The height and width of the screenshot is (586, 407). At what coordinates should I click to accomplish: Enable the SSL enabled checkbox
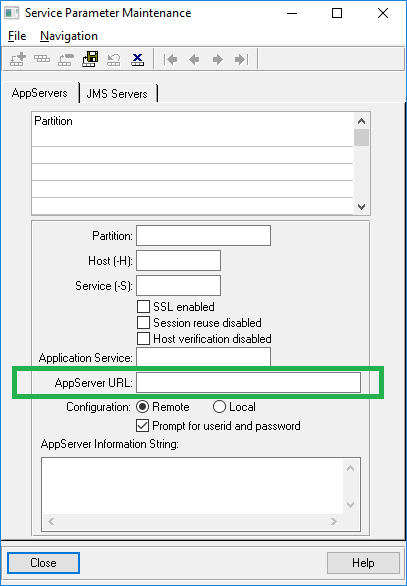143,307
